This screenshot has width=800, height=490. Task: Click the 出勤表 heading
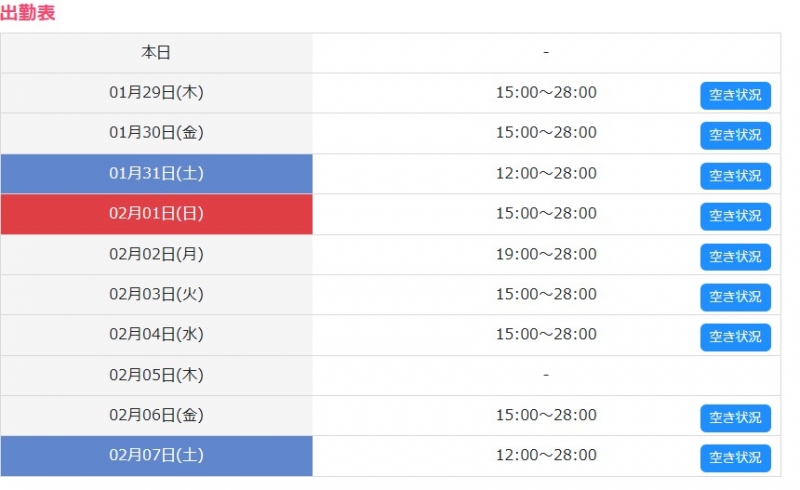28,13
